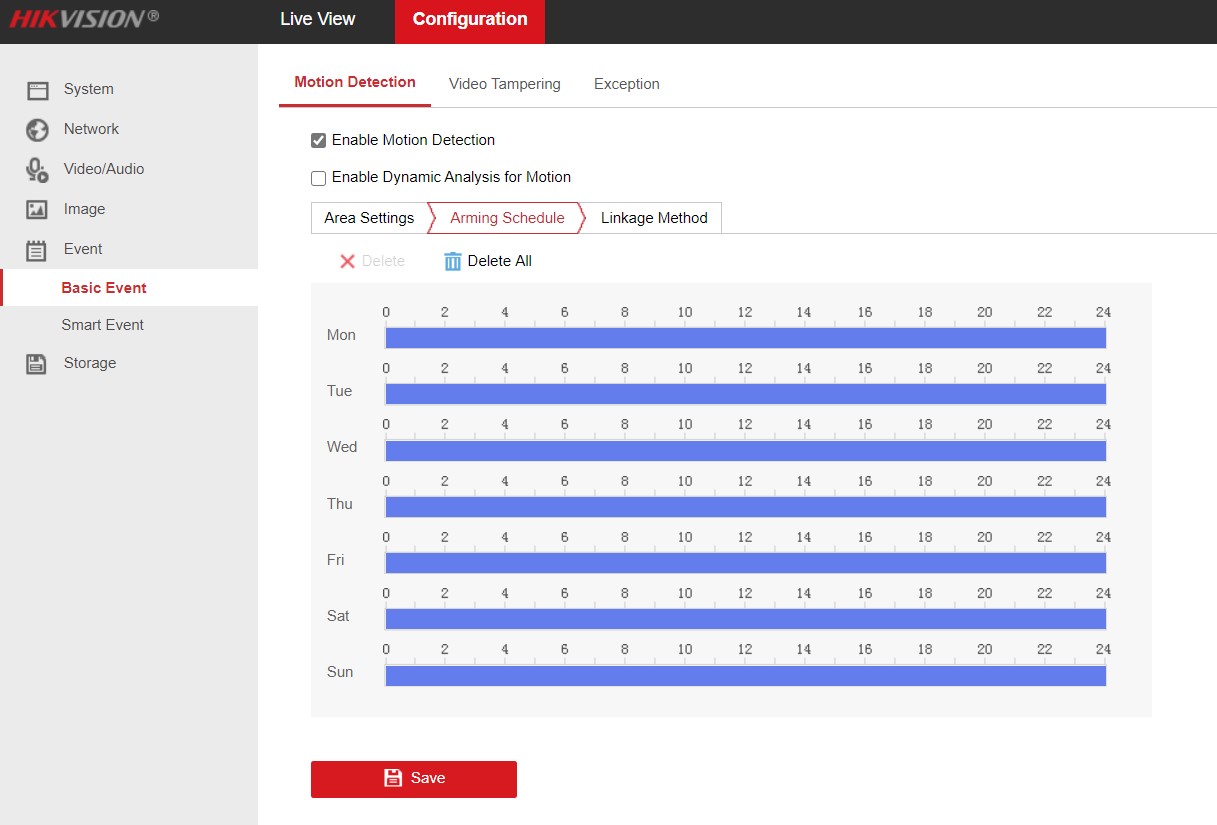Click the Video/Audio microphone icon
The image size is (1217, 825).
[x=37, y=170]
